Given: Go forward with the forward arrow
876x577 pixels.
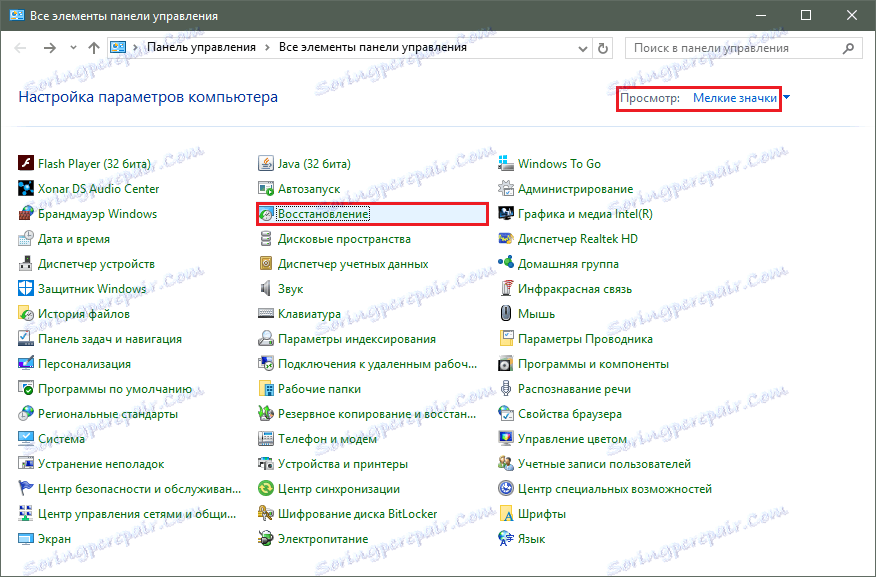Looking at the screenshot, I should click(50, 48).
